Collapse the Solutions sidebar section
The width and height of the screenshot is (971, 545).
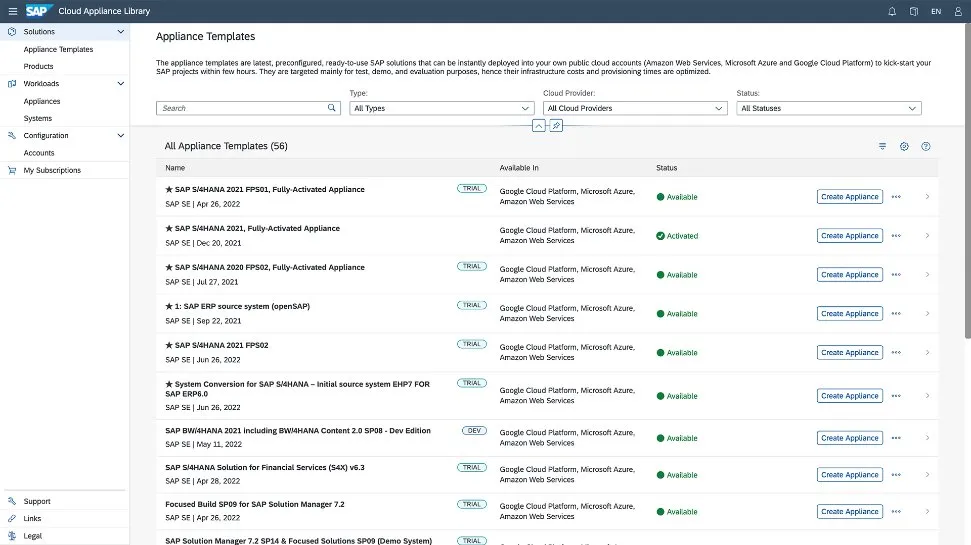(x=121, y=32)
